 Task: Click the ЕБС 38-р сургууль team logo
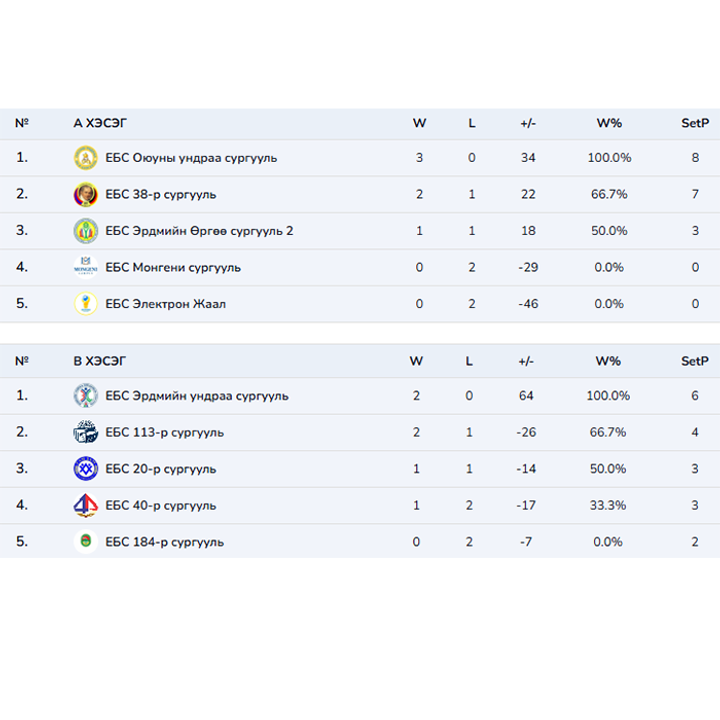(86, 194)
